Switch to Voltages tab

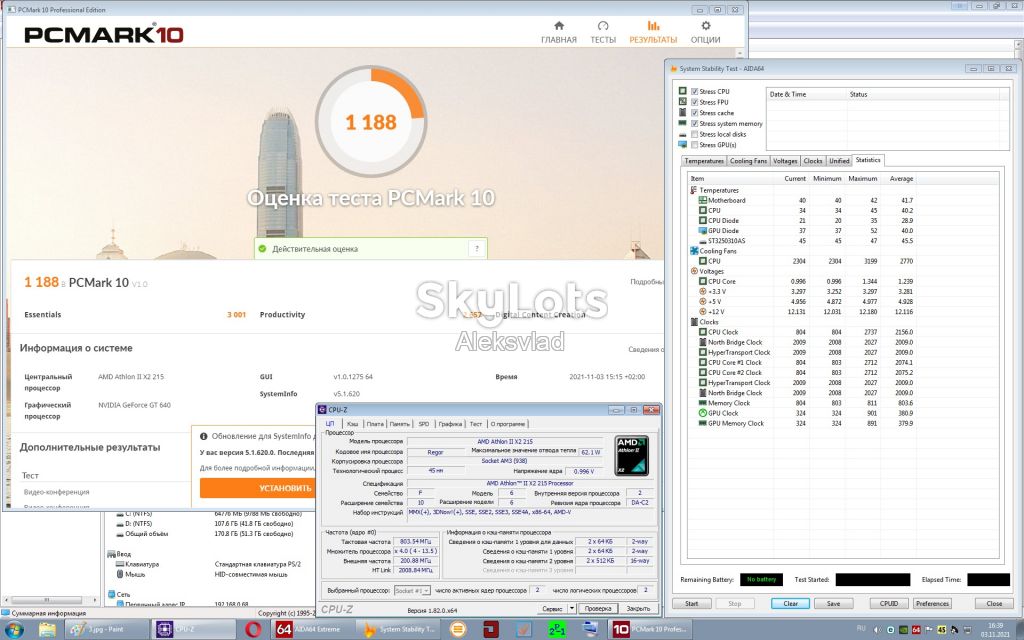click(785, 161)
